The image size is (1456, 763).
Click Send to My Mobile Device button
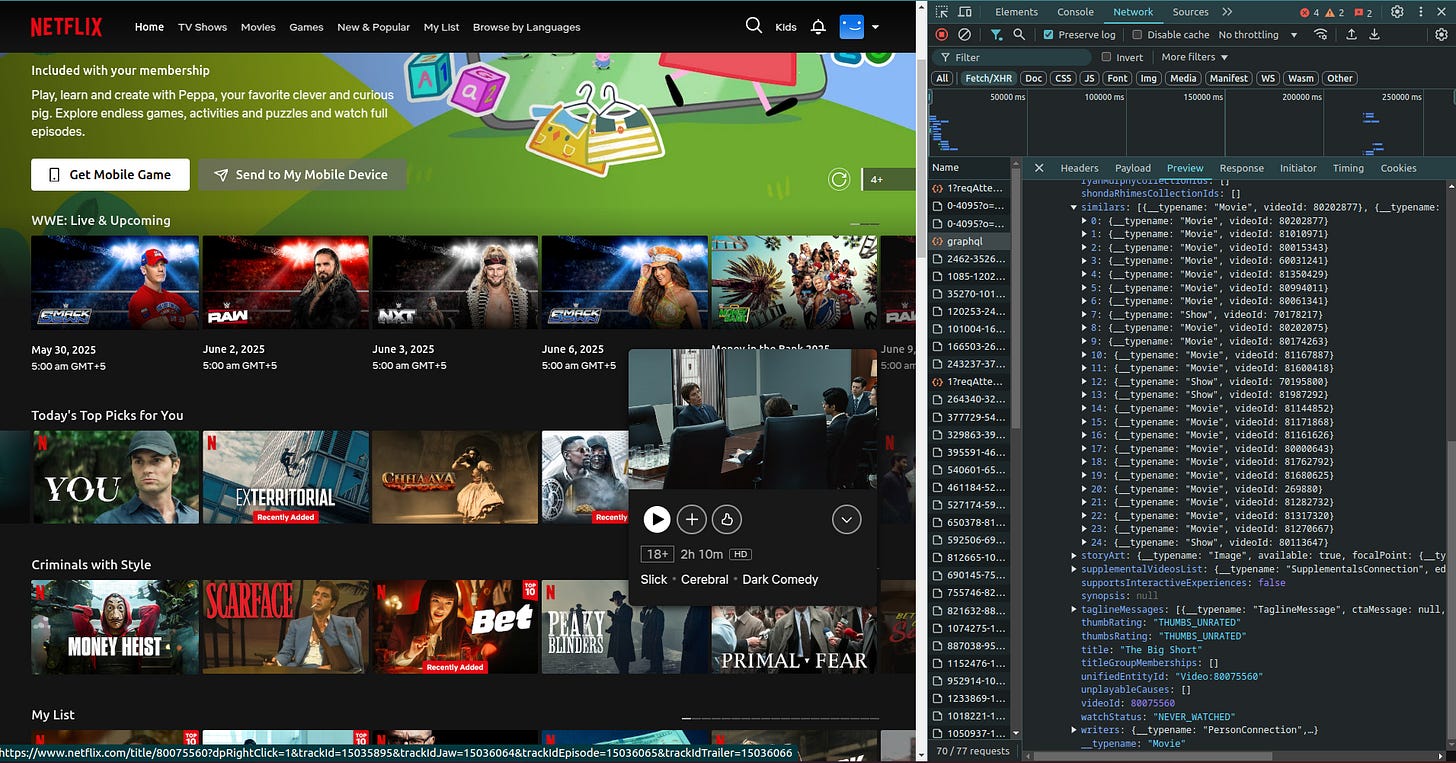(302, 174)
